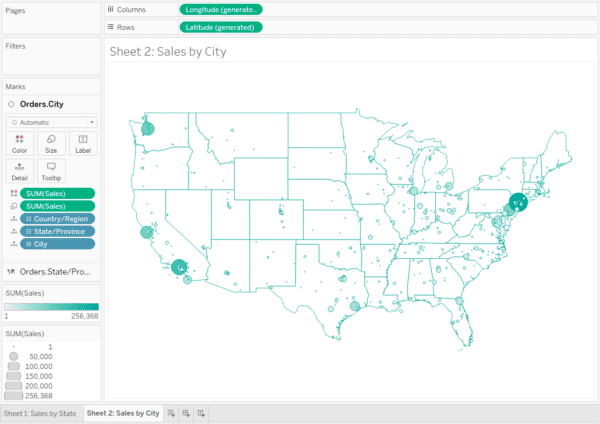The image size is (600, 424).
Task: Open the Size marks card
Action: pyautogui.click(x=51, y=144)
